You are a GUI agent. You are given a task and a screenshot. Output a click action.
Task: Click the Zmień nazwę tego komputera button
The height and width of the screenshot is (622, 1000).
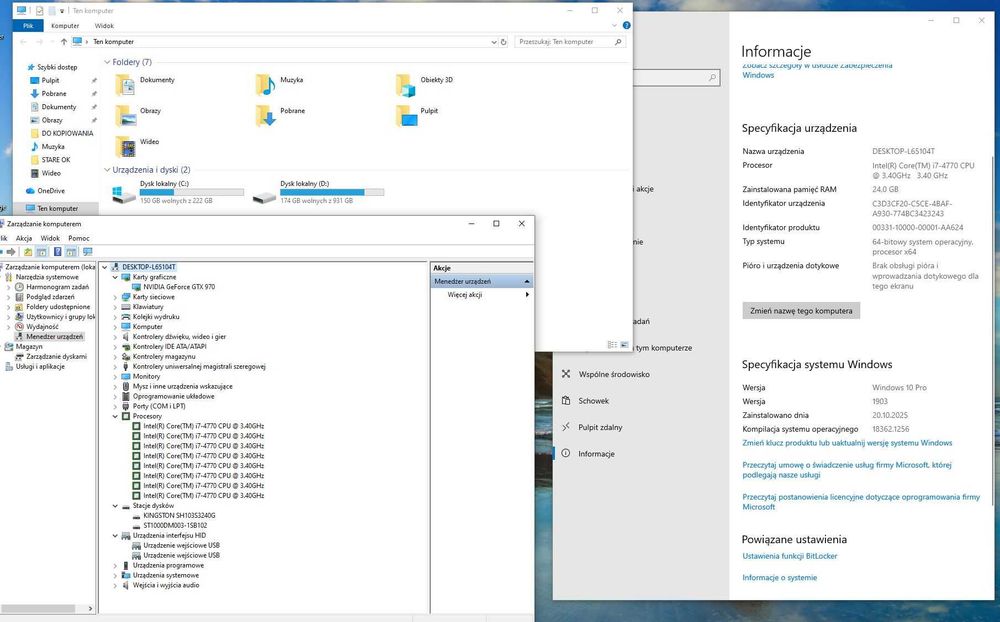(801, 311)
